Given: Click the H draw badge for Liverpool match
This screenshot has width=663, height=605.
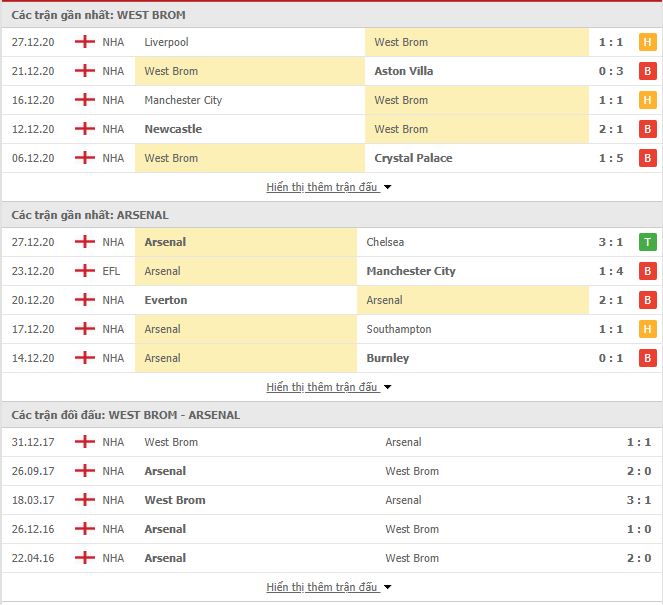Looking at the screenshot, I should [647, 42].
